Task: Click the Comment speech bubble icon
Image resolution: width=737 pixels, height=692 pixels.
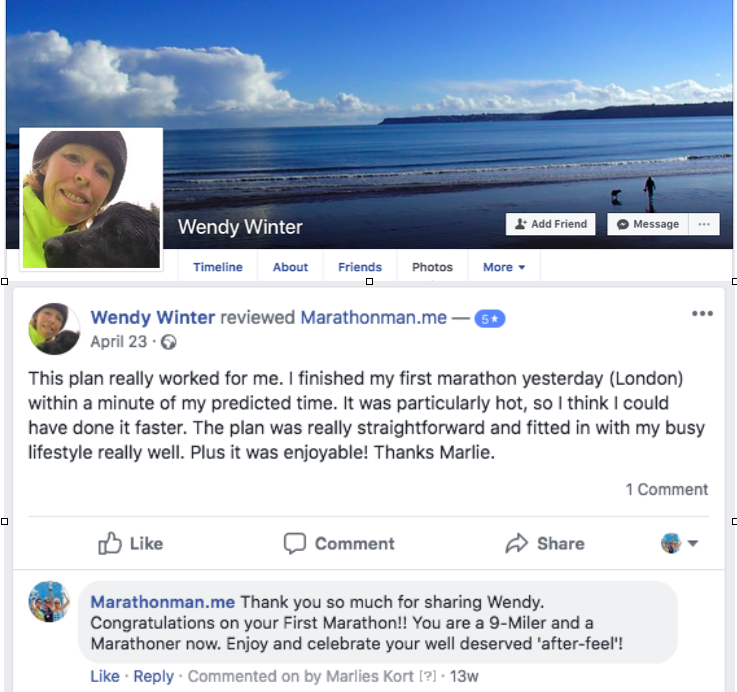Action: click(295, 543)
